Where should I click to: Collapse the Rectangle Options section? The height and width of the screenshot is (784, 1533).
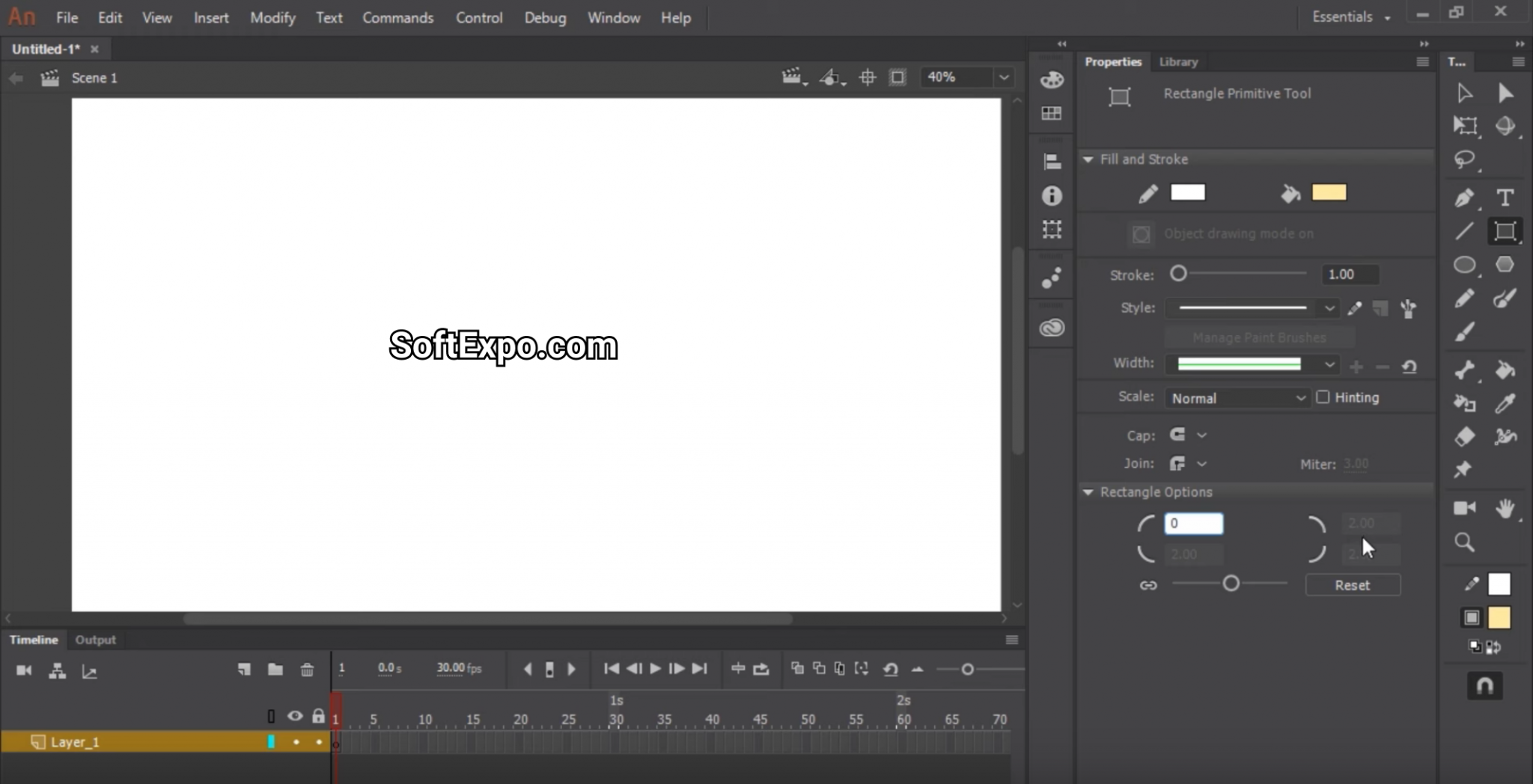pos(1088,492)
